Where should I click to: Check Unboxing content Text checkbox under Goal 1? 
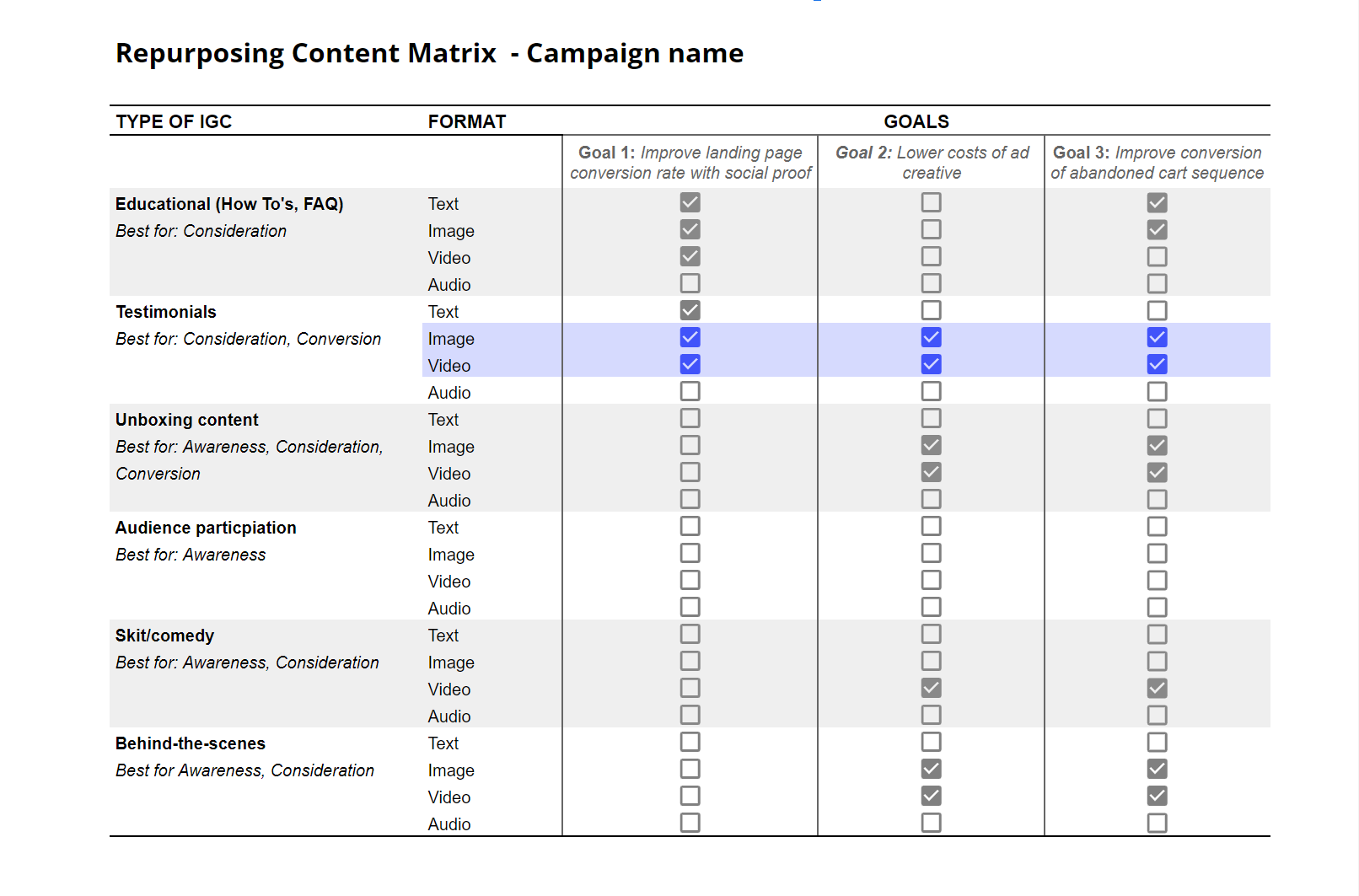coord(690,418)
